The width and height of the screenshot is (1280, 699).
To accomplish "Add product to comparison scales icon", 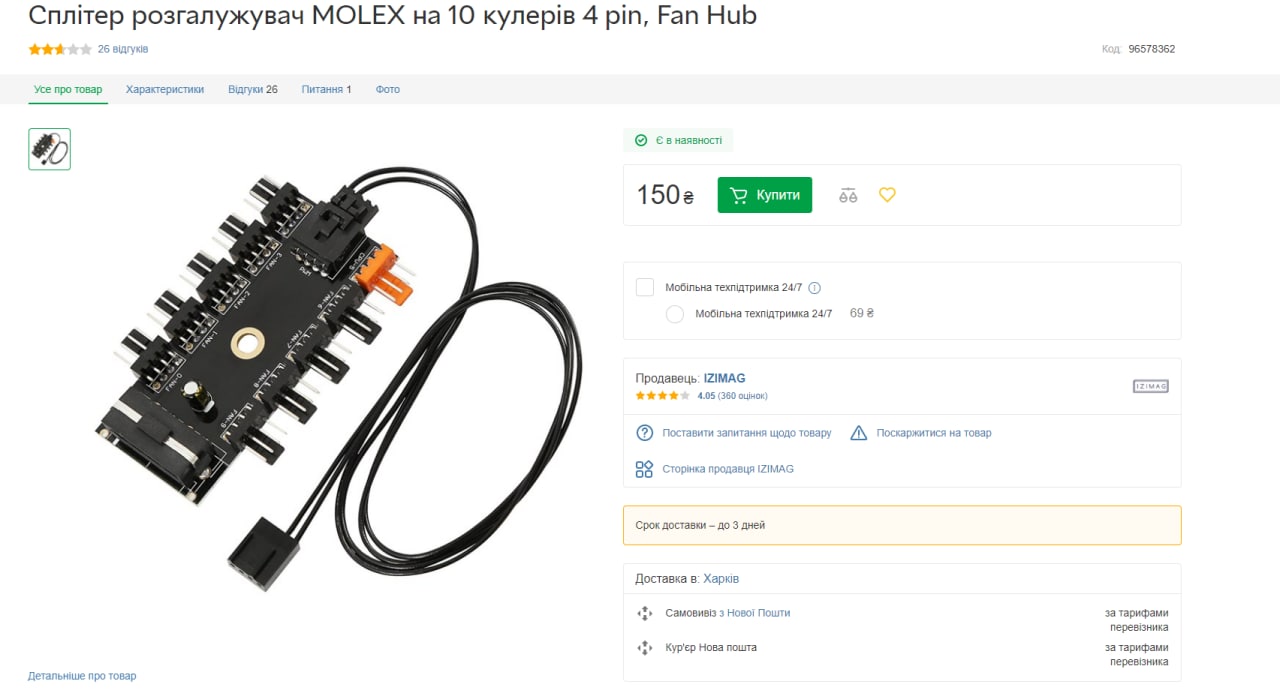I will click(848, 195).
